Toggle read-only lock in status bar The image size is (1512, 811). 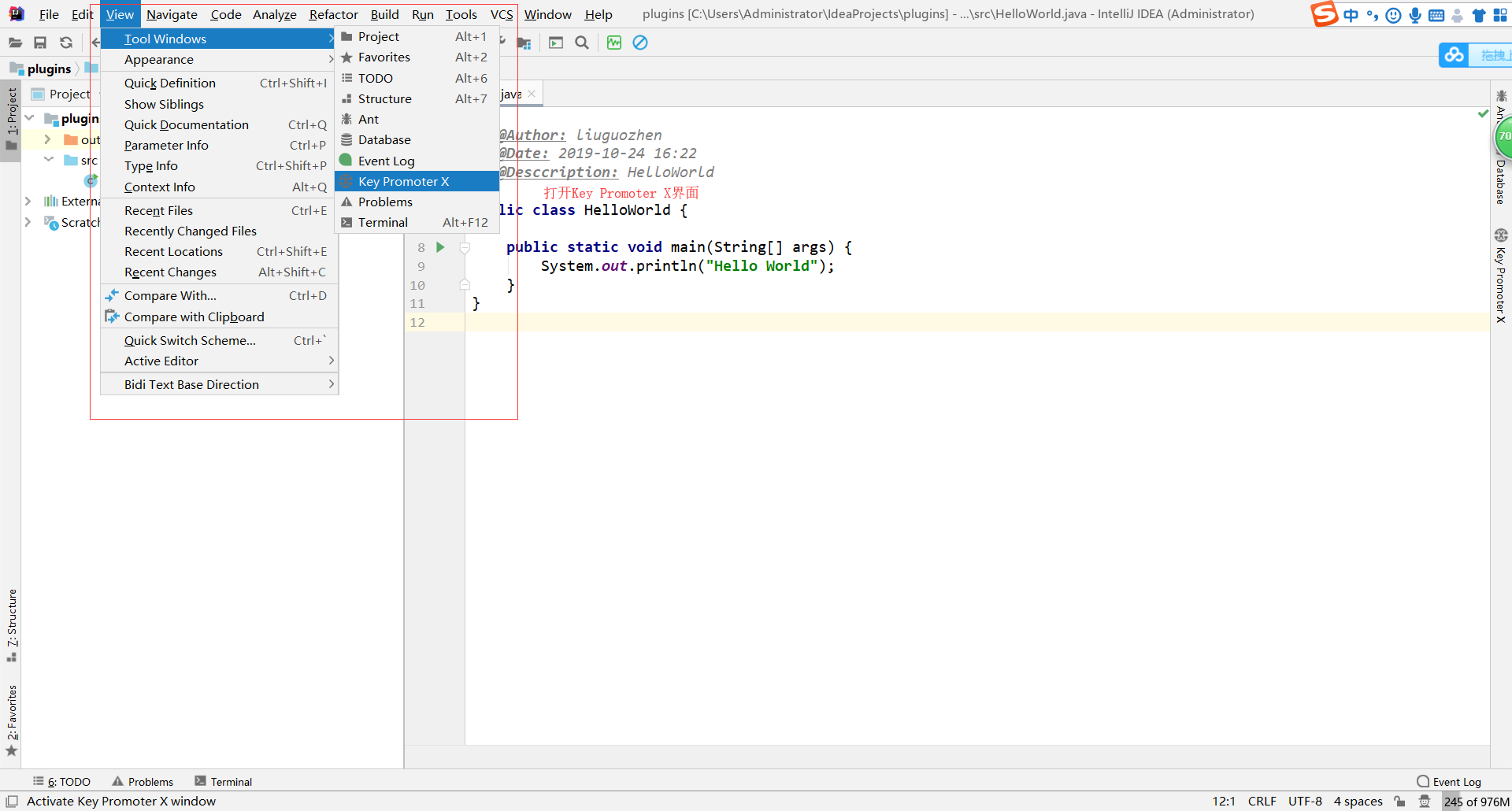(x=1399, y=801)
